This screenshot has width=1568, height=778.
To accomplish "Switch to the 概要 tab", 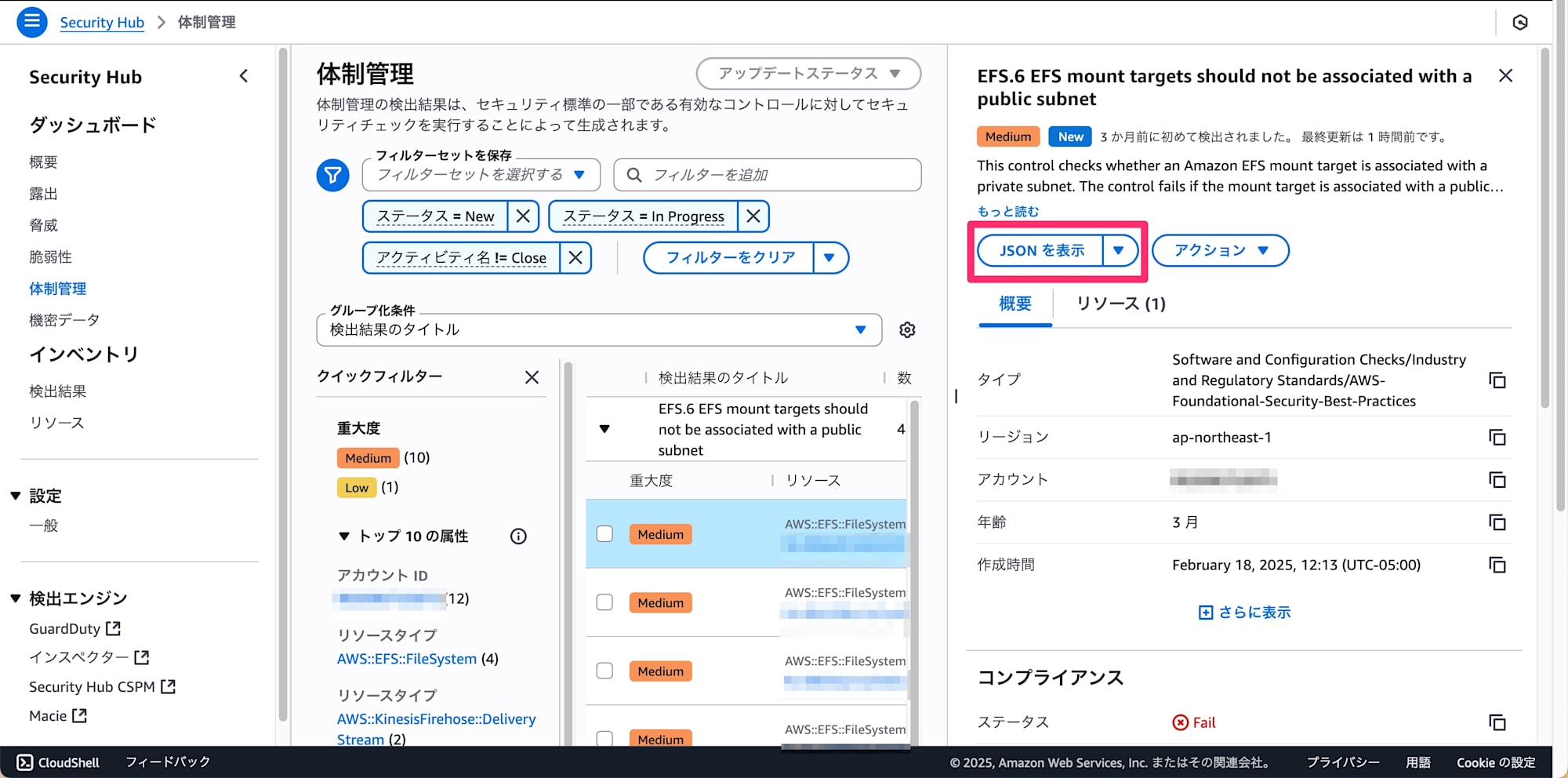I will click(x=1015, y=304).
